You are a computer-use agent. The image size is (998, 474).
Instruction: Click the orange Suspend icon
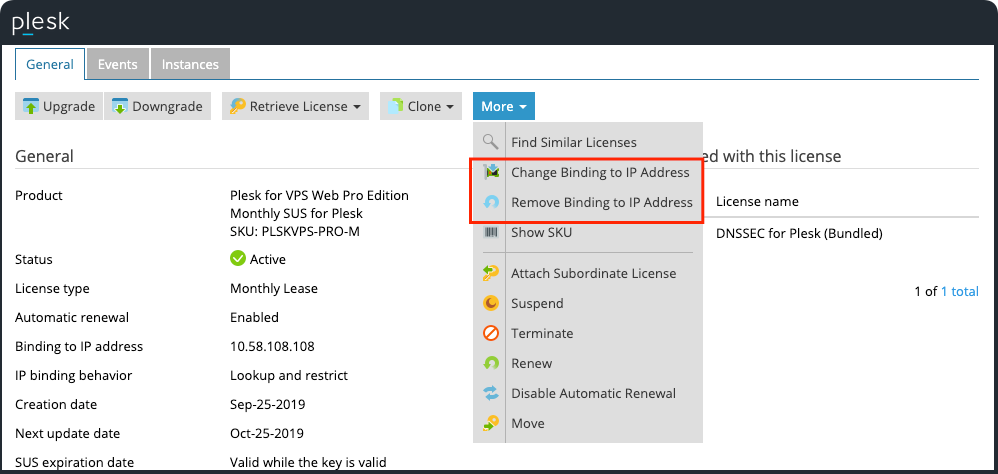click(490, 303)
